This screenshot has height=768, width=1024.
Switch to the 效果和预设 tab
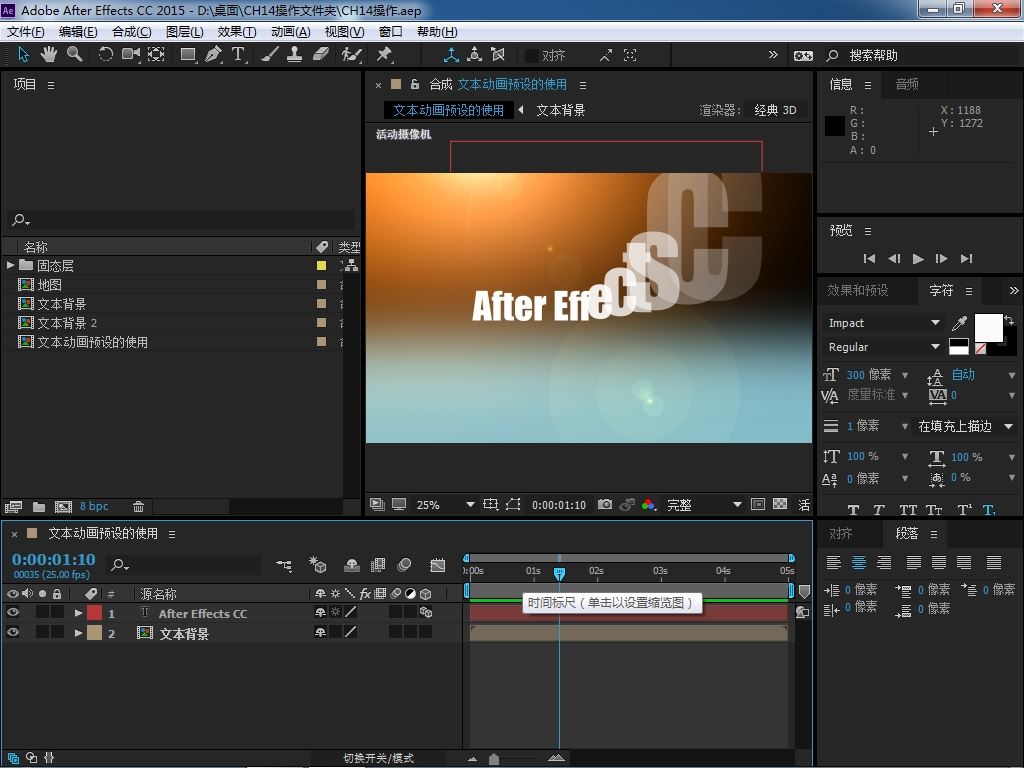click(x=857, y=291)
